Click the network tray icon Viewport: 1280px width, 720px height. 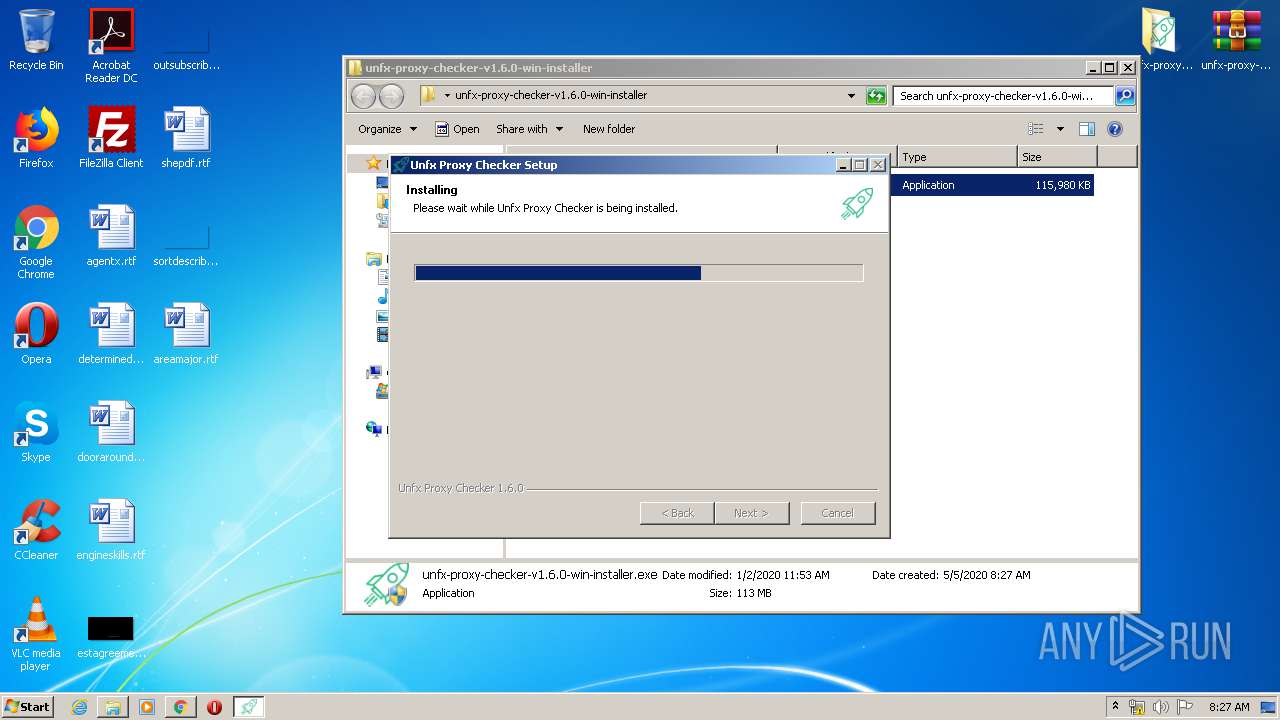(x=1137, y=707)
